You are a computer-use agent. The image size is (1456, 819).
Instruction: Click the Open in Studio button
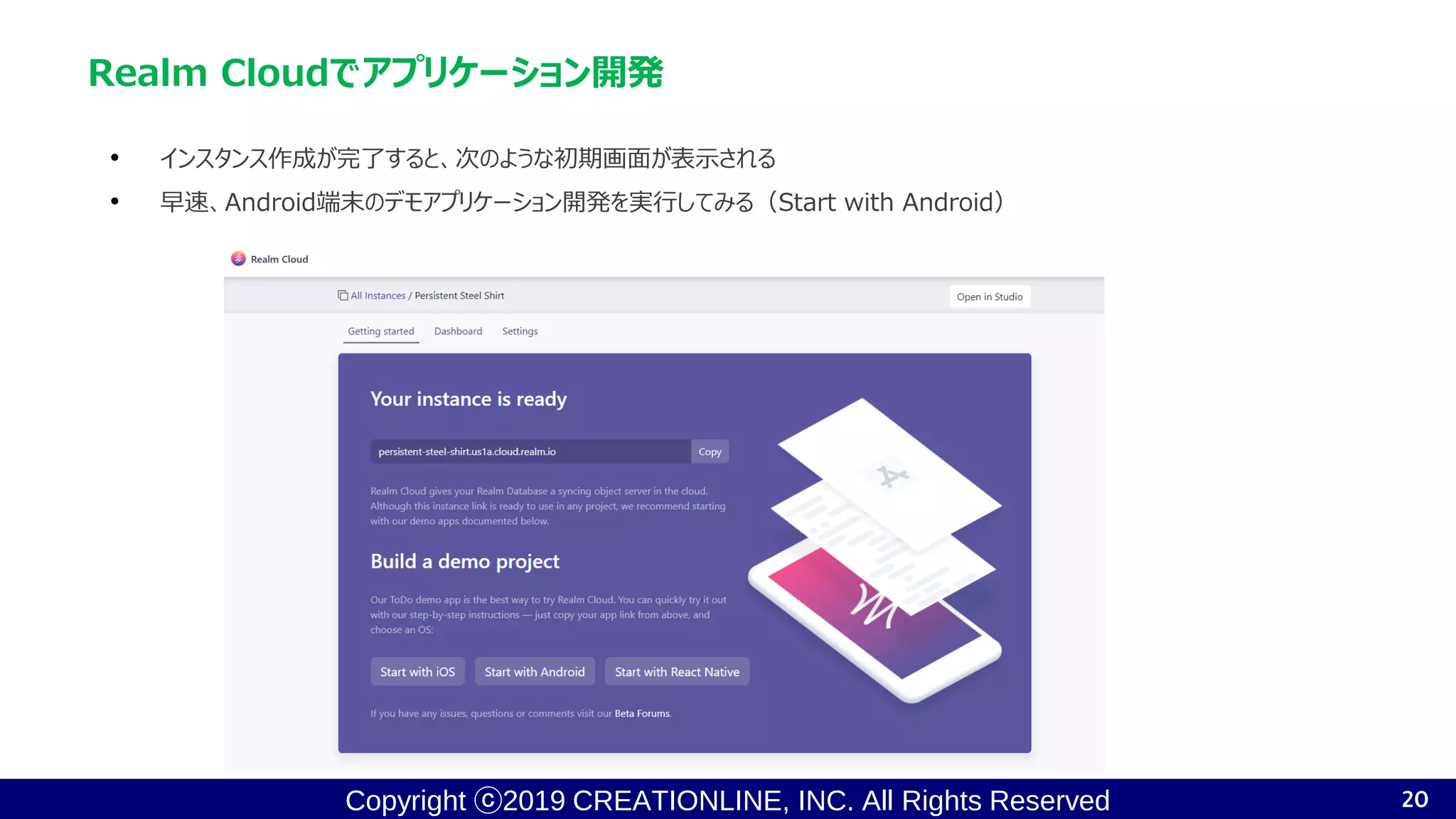tap(990, 296)
